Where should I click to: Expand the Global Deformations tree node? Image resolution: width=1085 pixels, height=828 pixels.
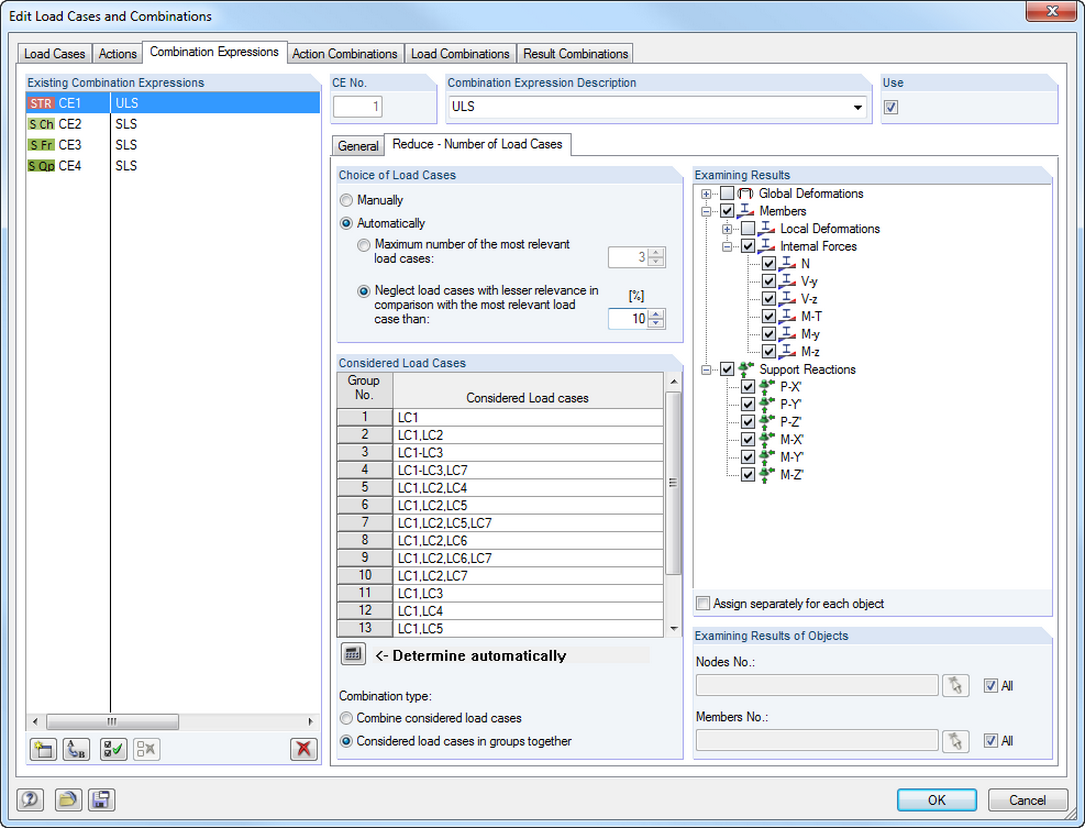point(706,194)
